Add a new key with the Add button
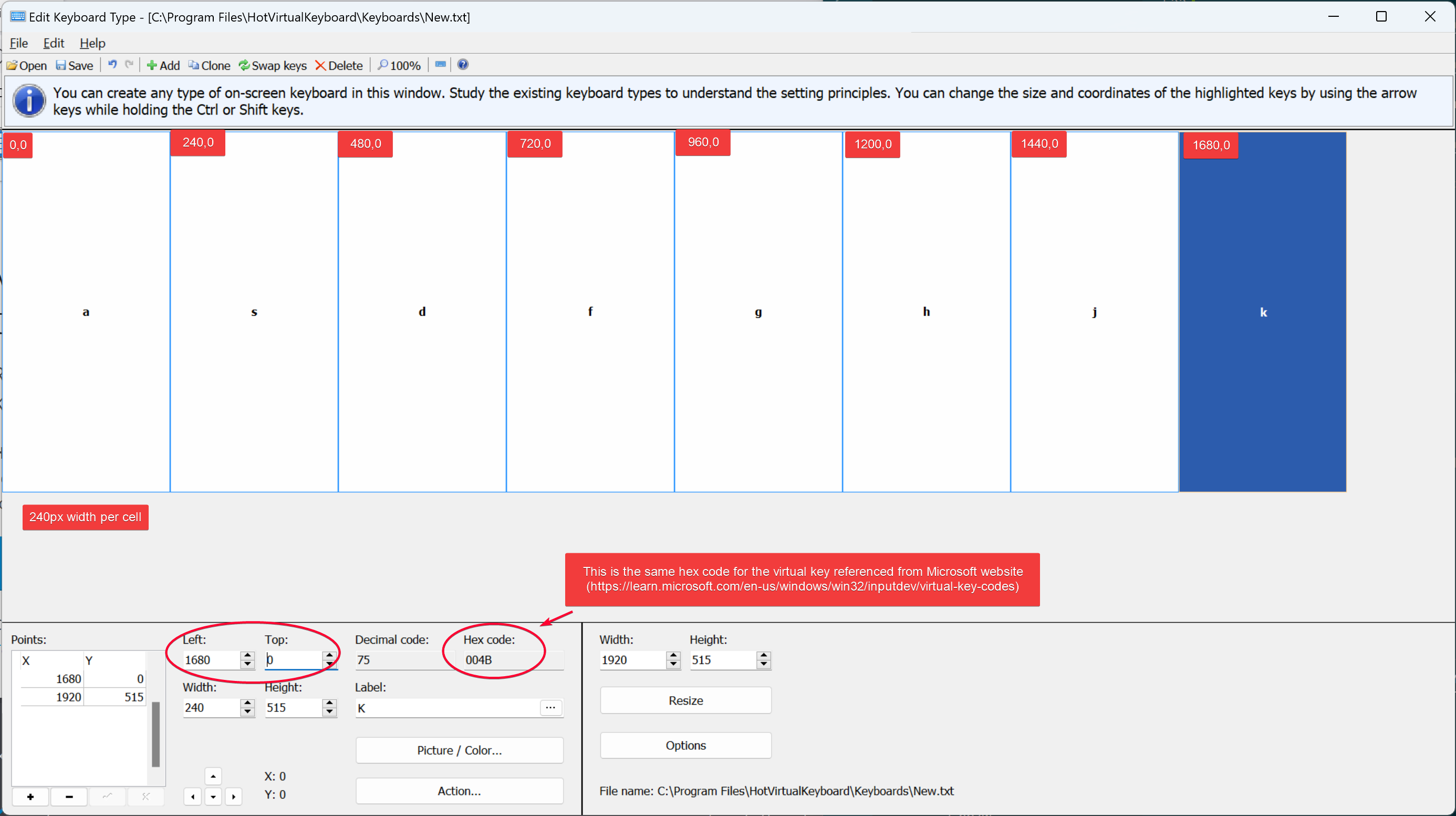Viewport: 1456px width, 816px height. click(163, 66)
